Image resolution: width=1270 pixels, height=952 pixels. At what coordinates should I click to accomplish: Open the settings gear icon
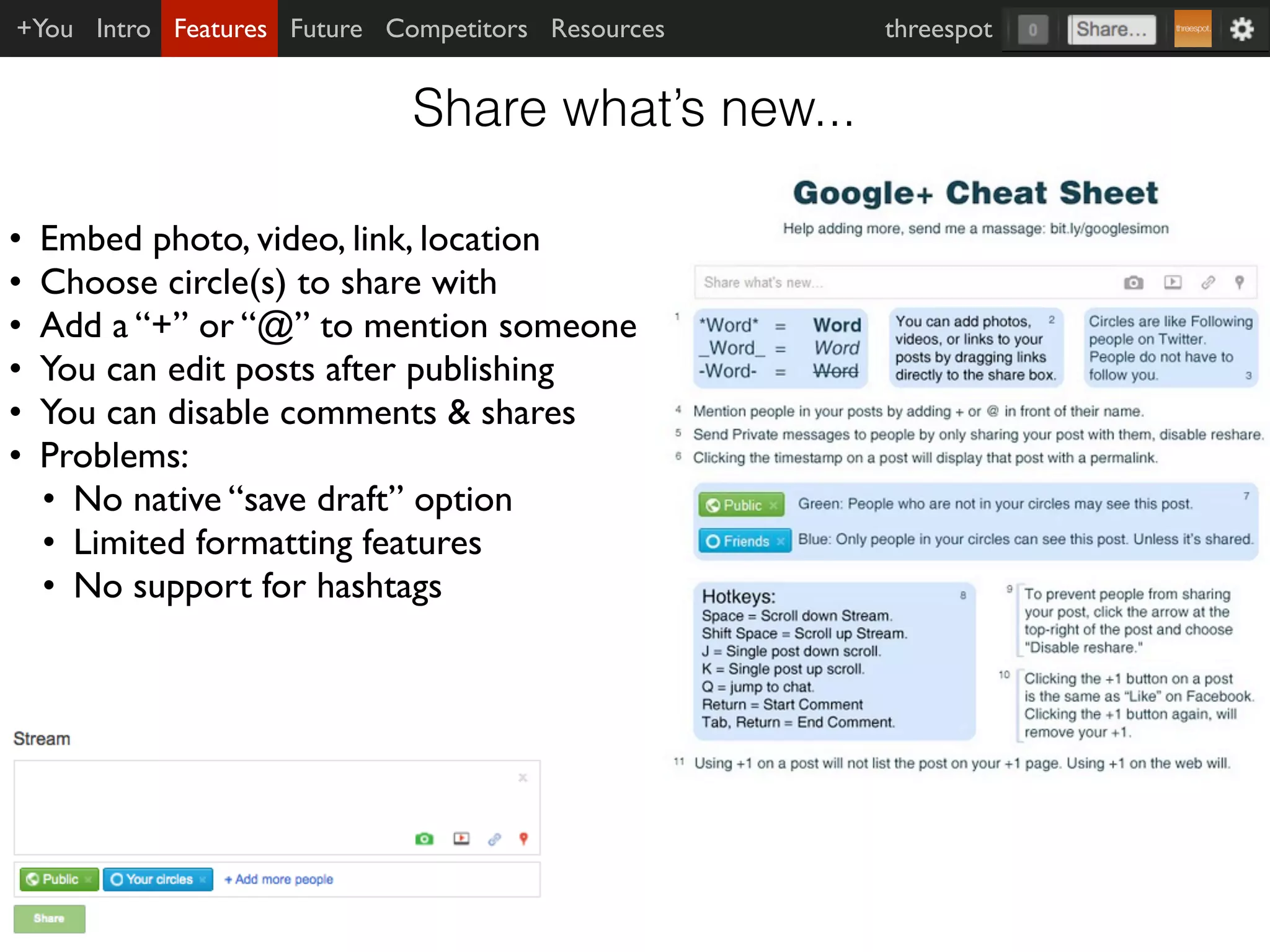click(x=1241, y=29)
